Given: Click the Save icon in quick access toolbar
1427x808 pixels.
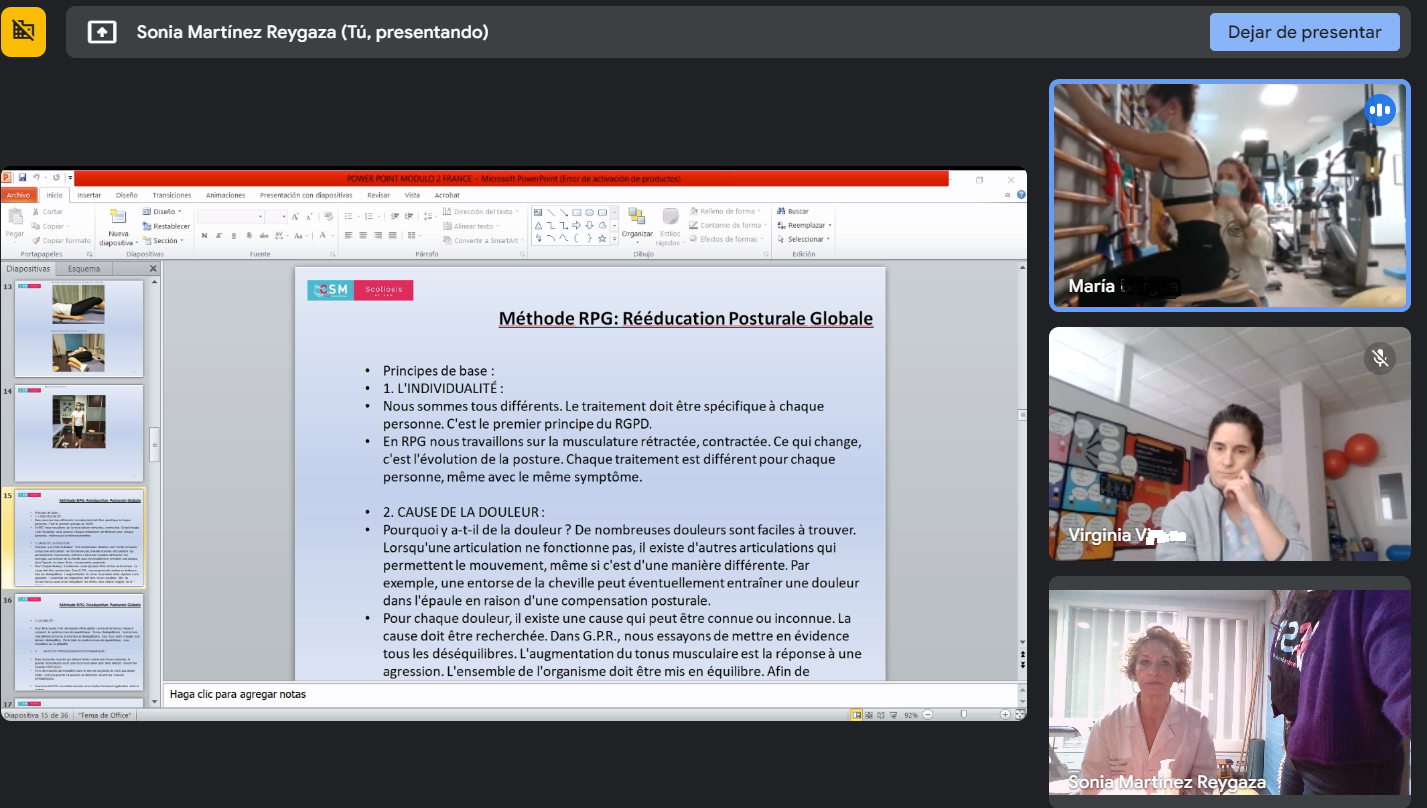Looking at the screenshot, I should point(23,178).
